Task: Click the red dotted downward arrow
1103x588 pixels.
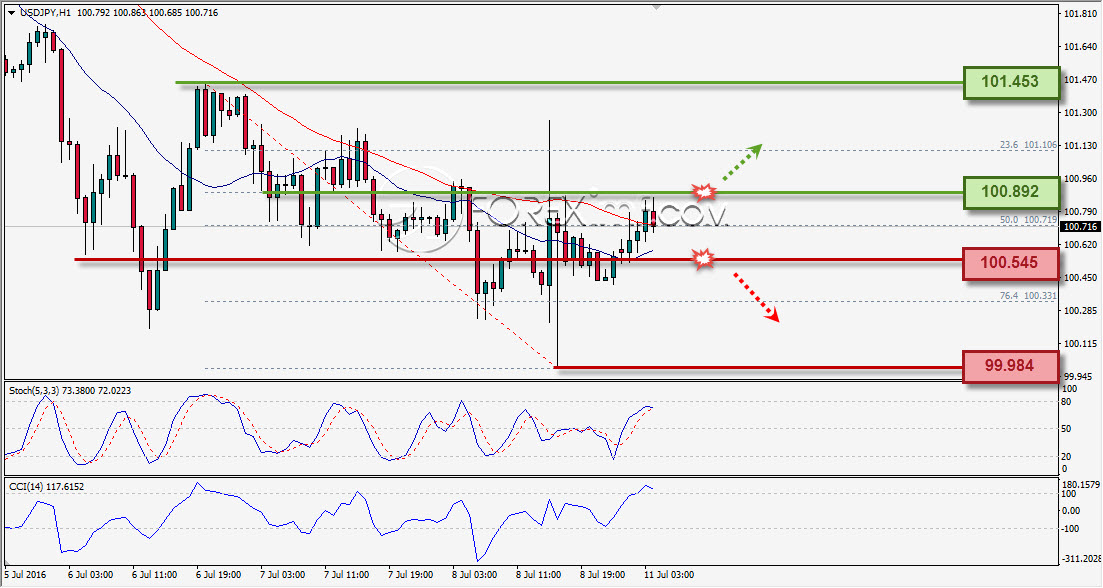Action: click(757, 297)
